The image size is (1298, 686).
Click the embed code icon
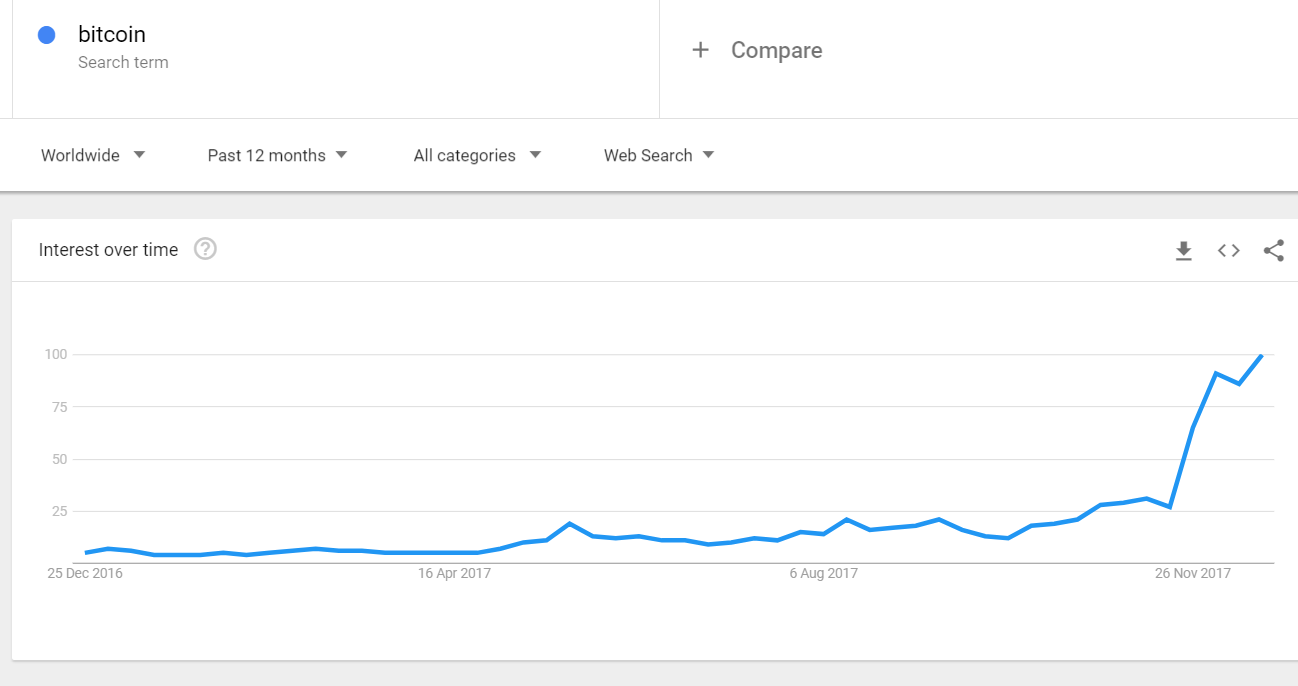tap(1229, 251)
